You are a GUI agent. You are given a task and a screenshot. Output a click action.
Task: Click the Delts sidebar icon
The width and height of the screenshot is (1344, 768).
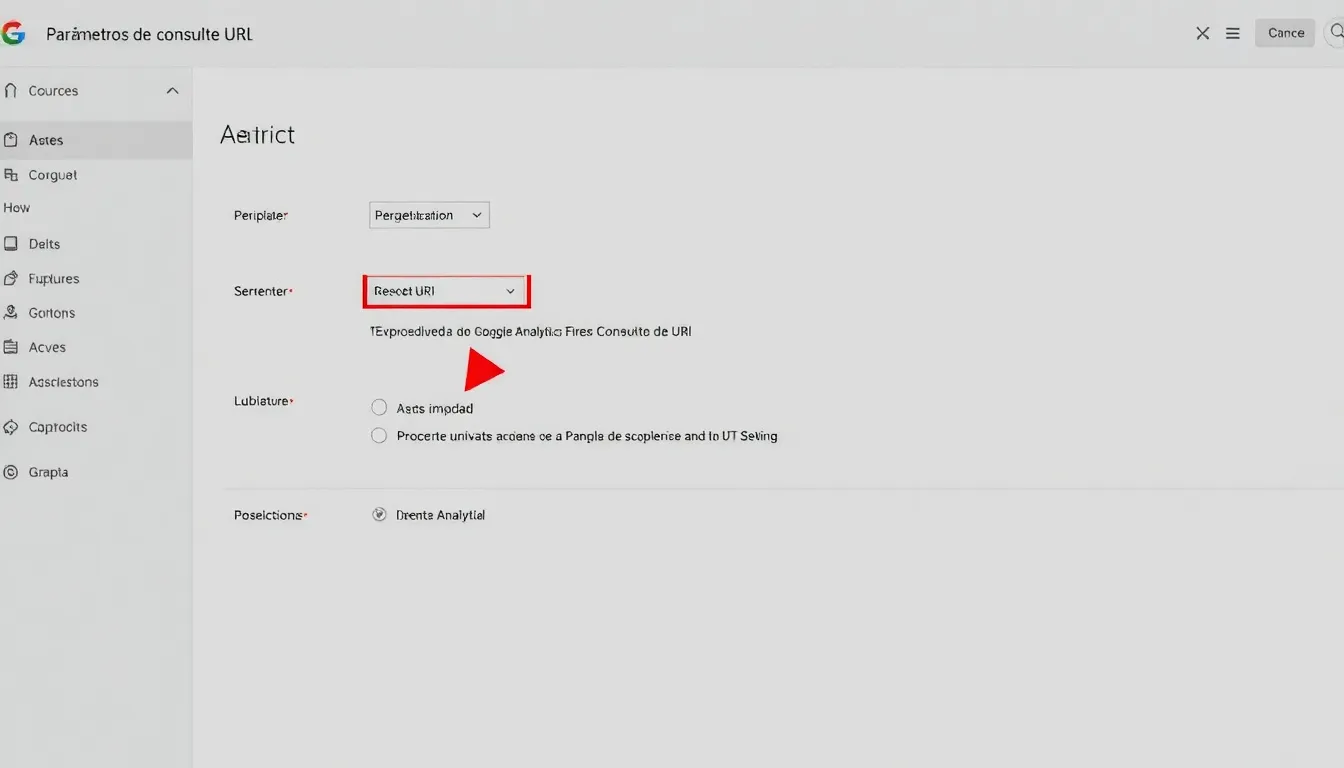11,244
